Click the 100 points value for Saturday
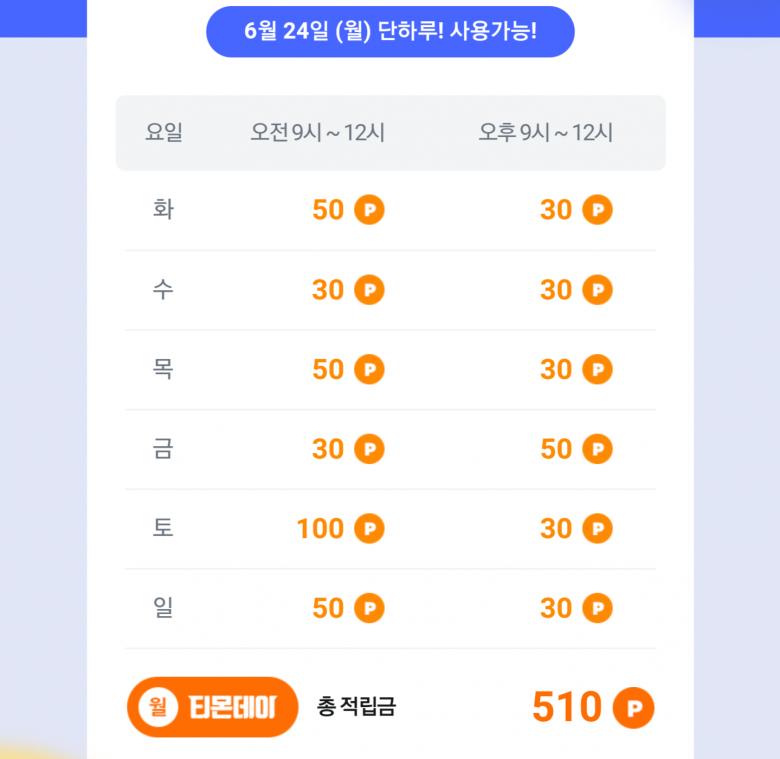The width and height of the screenshot is (780, 759). [320, 529]
